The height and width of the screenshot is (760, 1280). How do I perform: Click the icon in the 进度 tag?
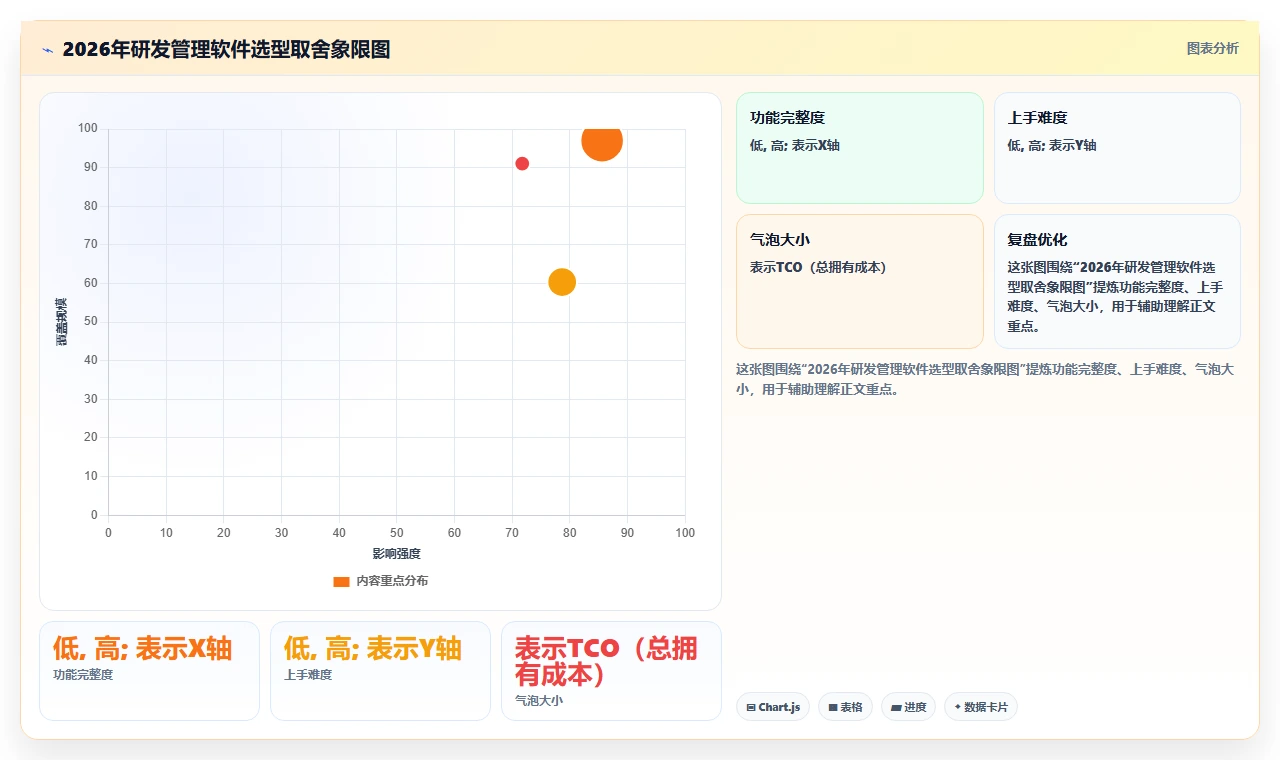pyautogui.click(x=896, y=707)
